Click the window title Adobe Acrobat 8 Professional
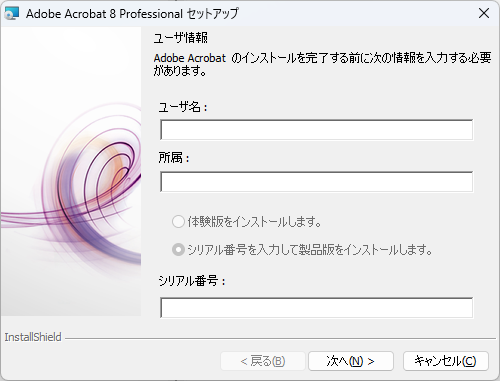The height and width of the screenshot is (381, 500). point(132,14)
